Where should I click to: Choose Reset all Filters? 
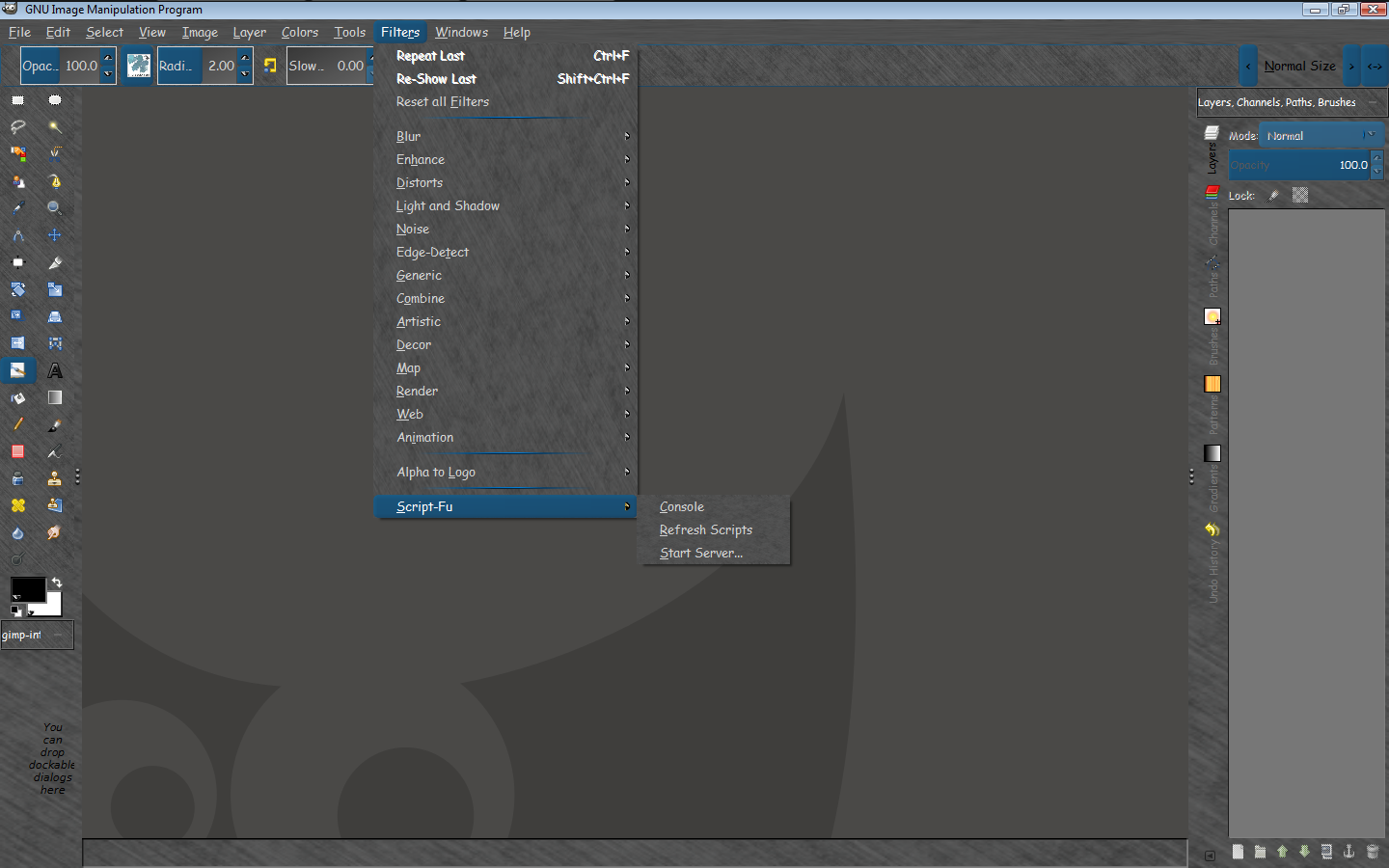click(507, 101)
